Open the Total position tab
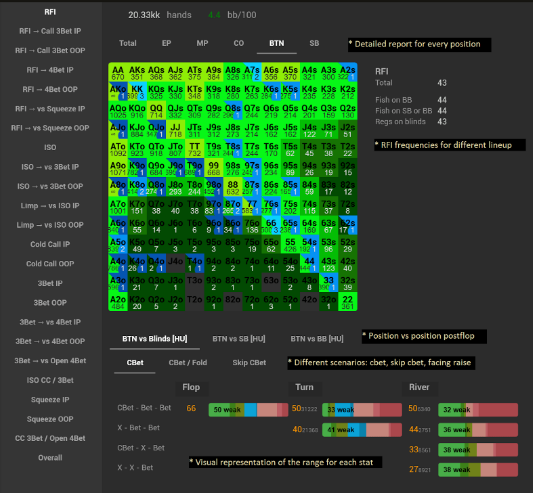 pos(128,43)
